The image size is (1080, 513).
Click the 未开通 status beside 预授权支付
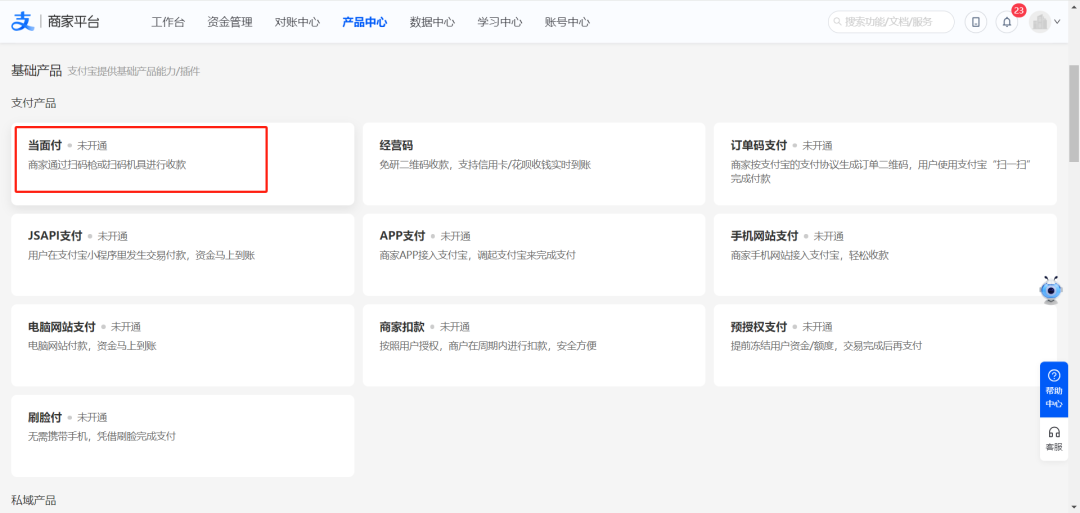(x=818, y=326)
